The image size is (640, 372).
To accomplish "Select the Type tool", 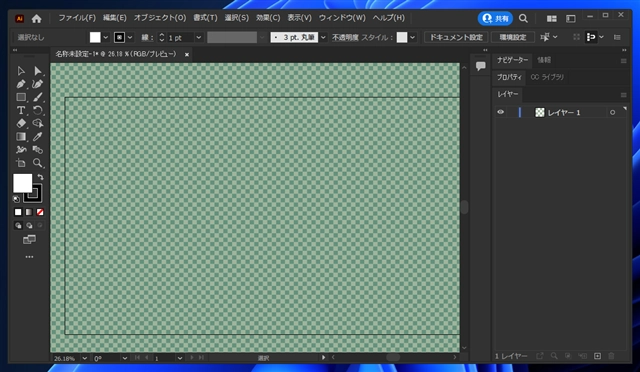I will coord(21,110).
